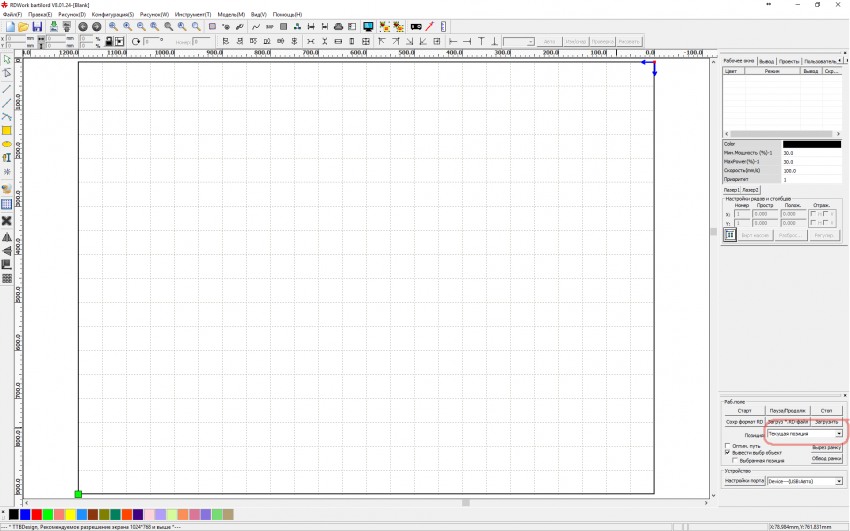The height and width of the screenshot is (531, 850).
Task: Pick the Polyline drawing tool
Action: click(x=7, y=103)
